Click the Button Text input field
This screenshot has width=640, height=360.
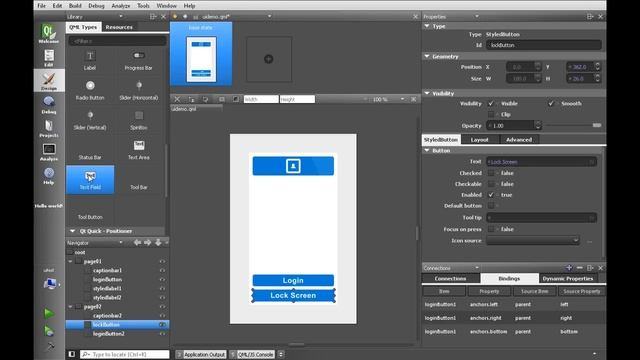pyautogui.click(x=541, y=162)
